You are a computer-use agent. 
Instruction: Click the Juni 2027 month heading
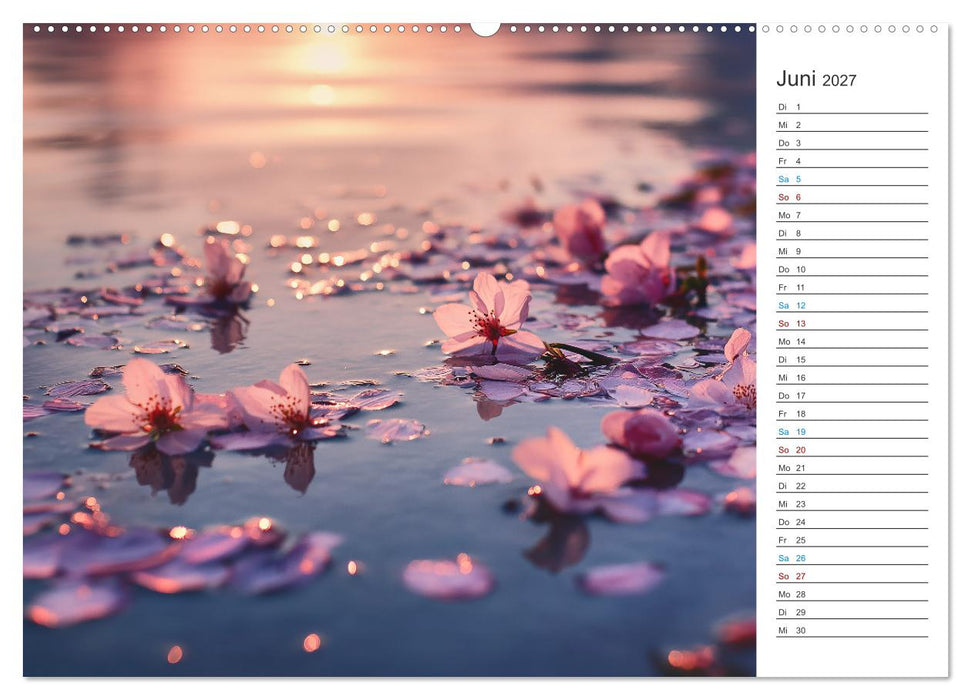tap(816, 79)
